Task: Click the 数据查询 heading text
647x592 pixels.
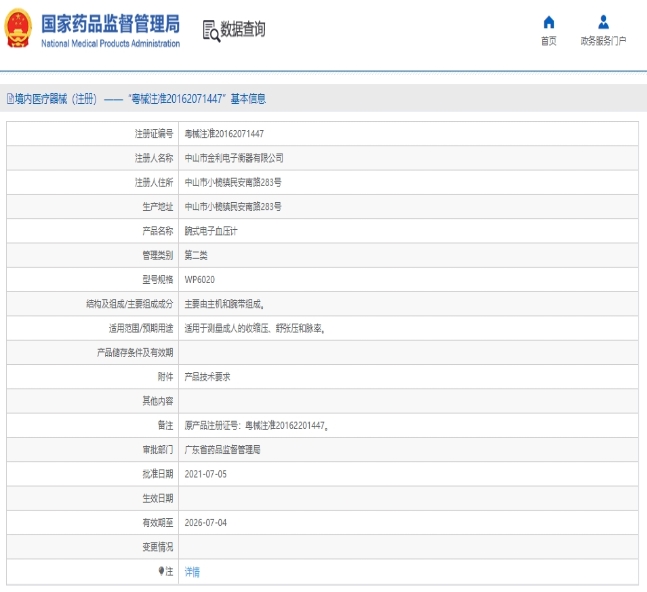Action: 243,30
